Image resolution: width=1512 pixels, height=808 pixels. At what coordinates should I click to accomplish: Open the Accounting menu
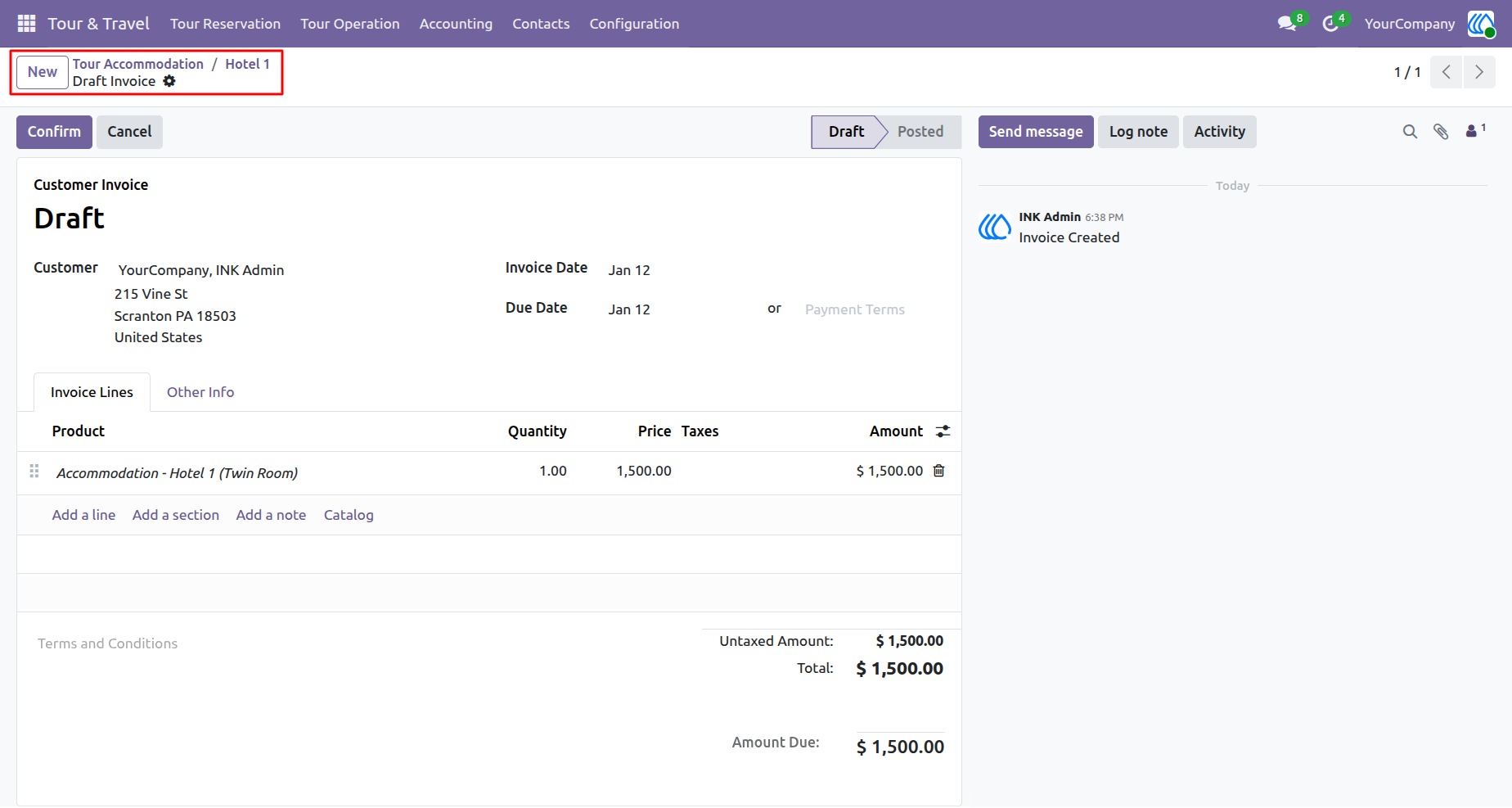456,24
